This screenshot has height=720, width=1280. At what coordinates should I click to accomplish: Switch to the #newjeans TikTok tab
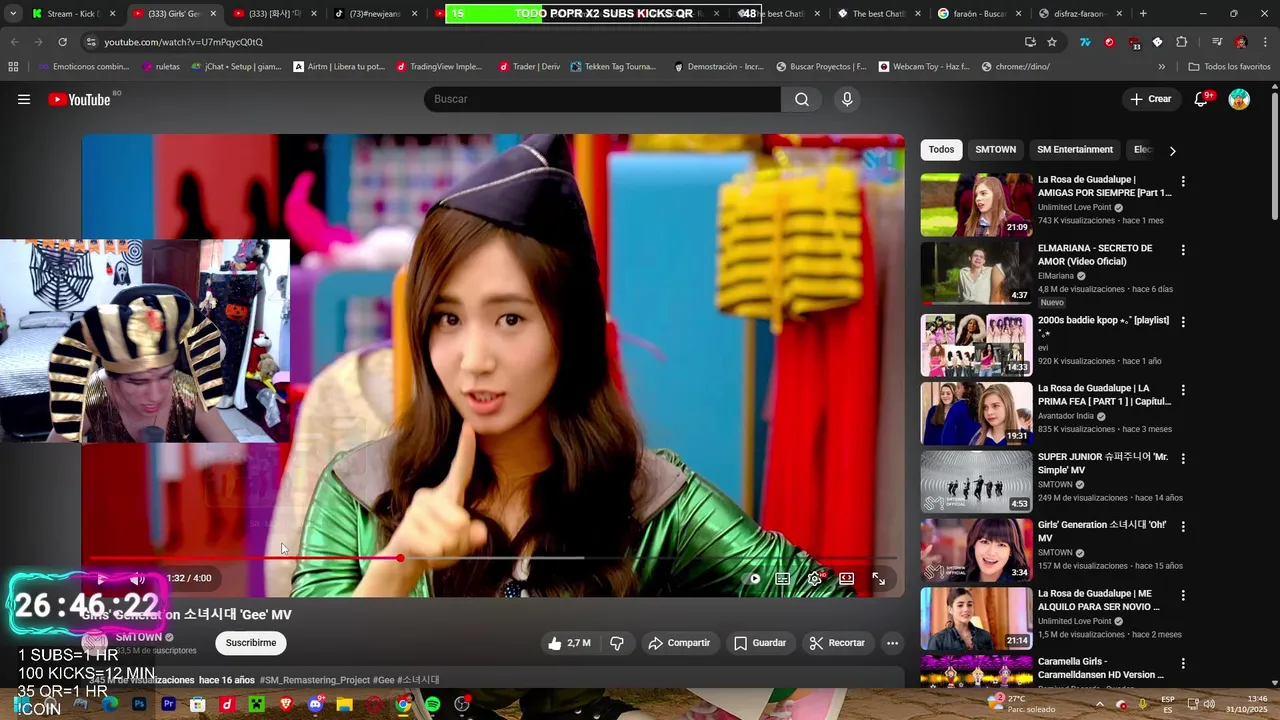click(375, 14)
